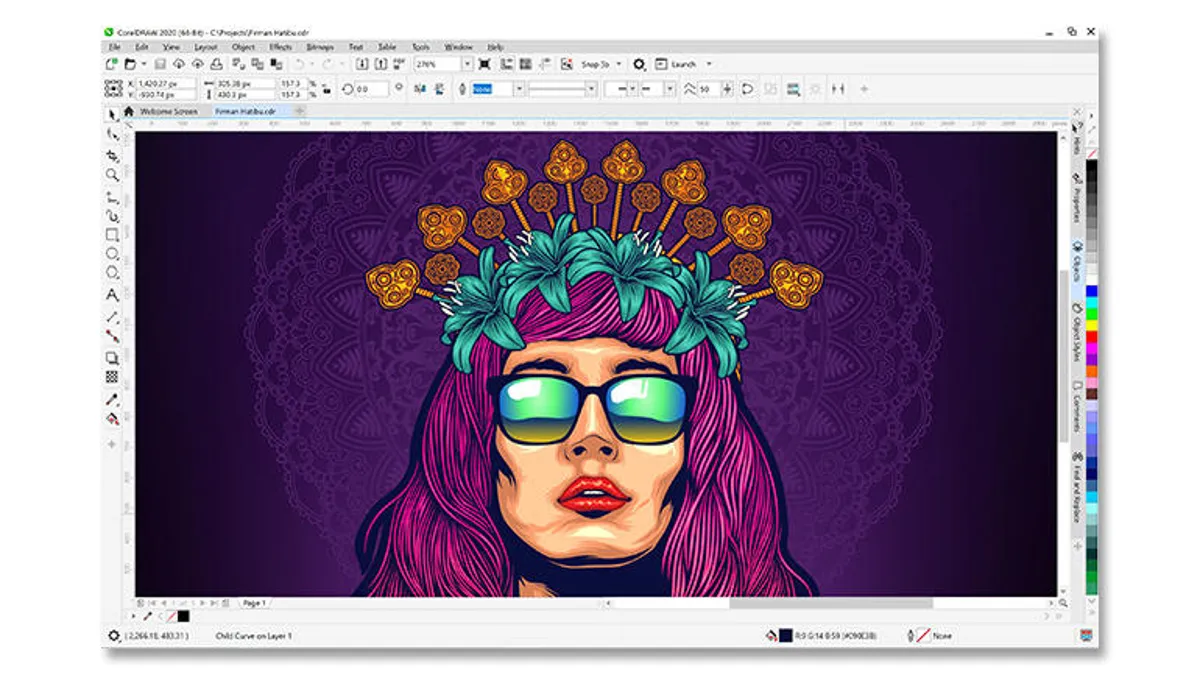Select the Rectangle tool

pos(112,235)
